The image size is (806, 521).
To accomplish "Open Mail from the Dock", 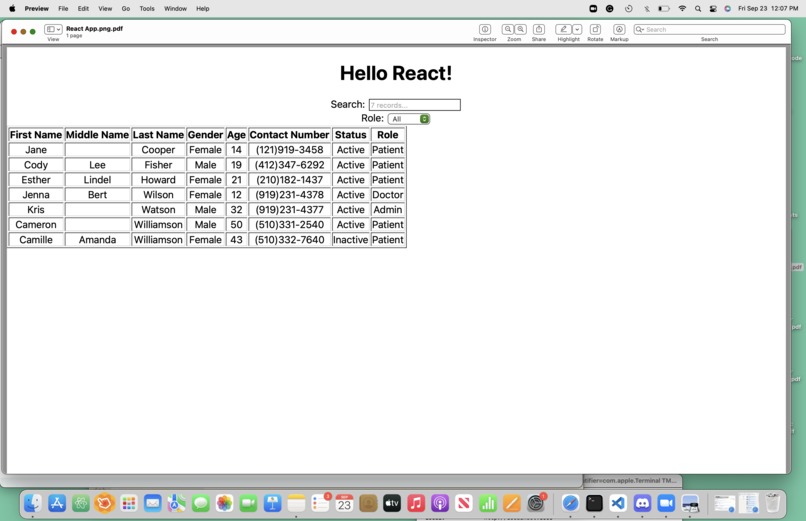I will tap(152, 503).
